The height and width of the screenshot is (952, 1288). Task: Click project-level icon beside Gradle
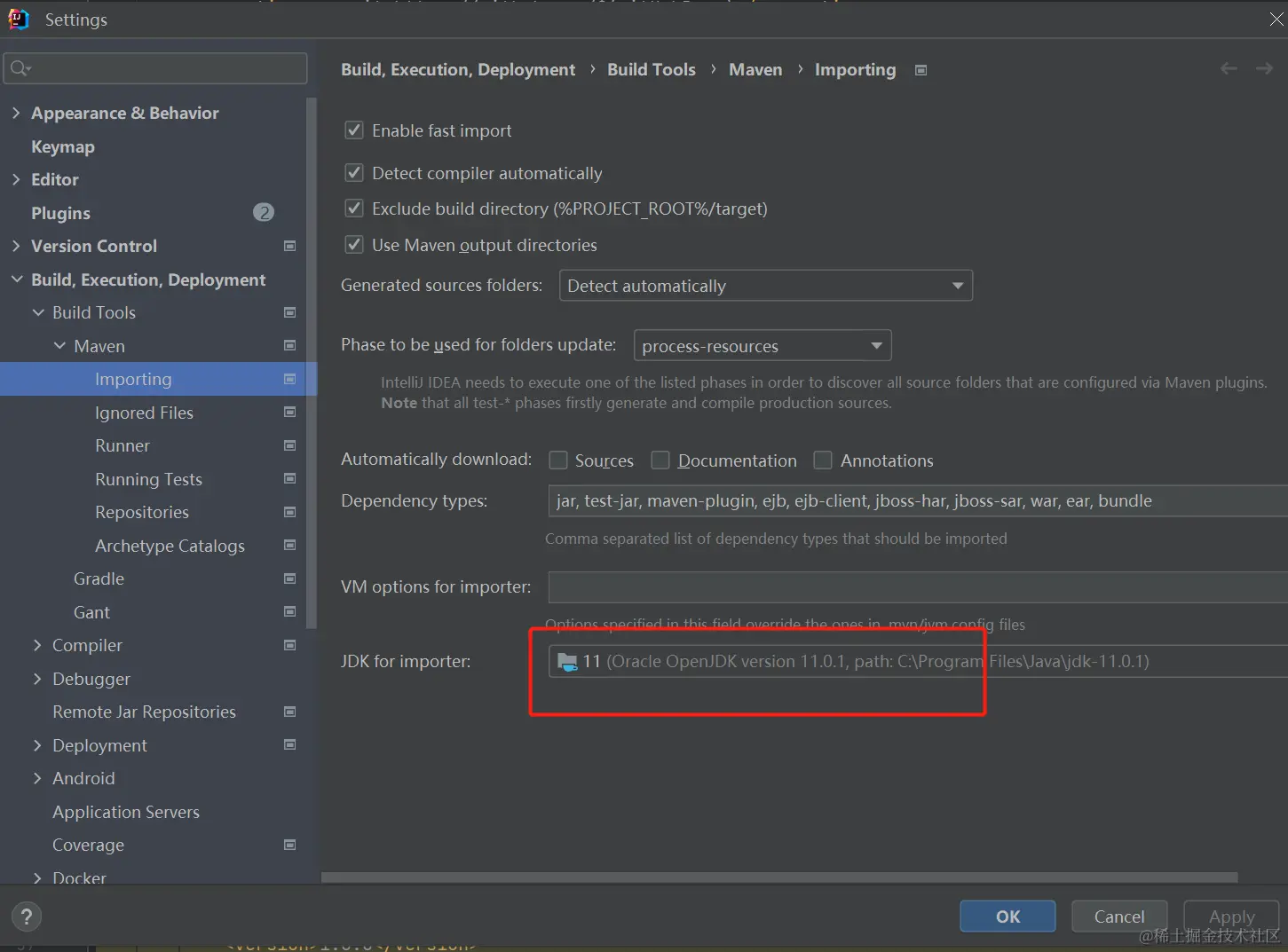(289, 578)
